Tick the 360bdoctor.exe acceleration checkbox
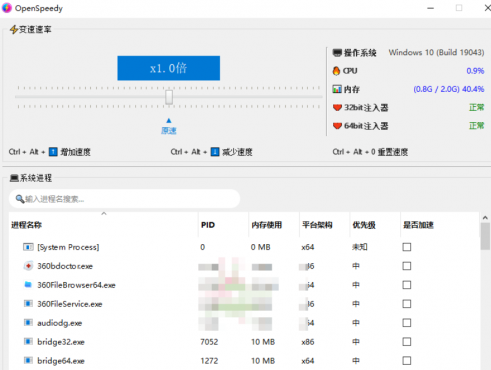This screenshot has width=491, height=370. point(407,266)
